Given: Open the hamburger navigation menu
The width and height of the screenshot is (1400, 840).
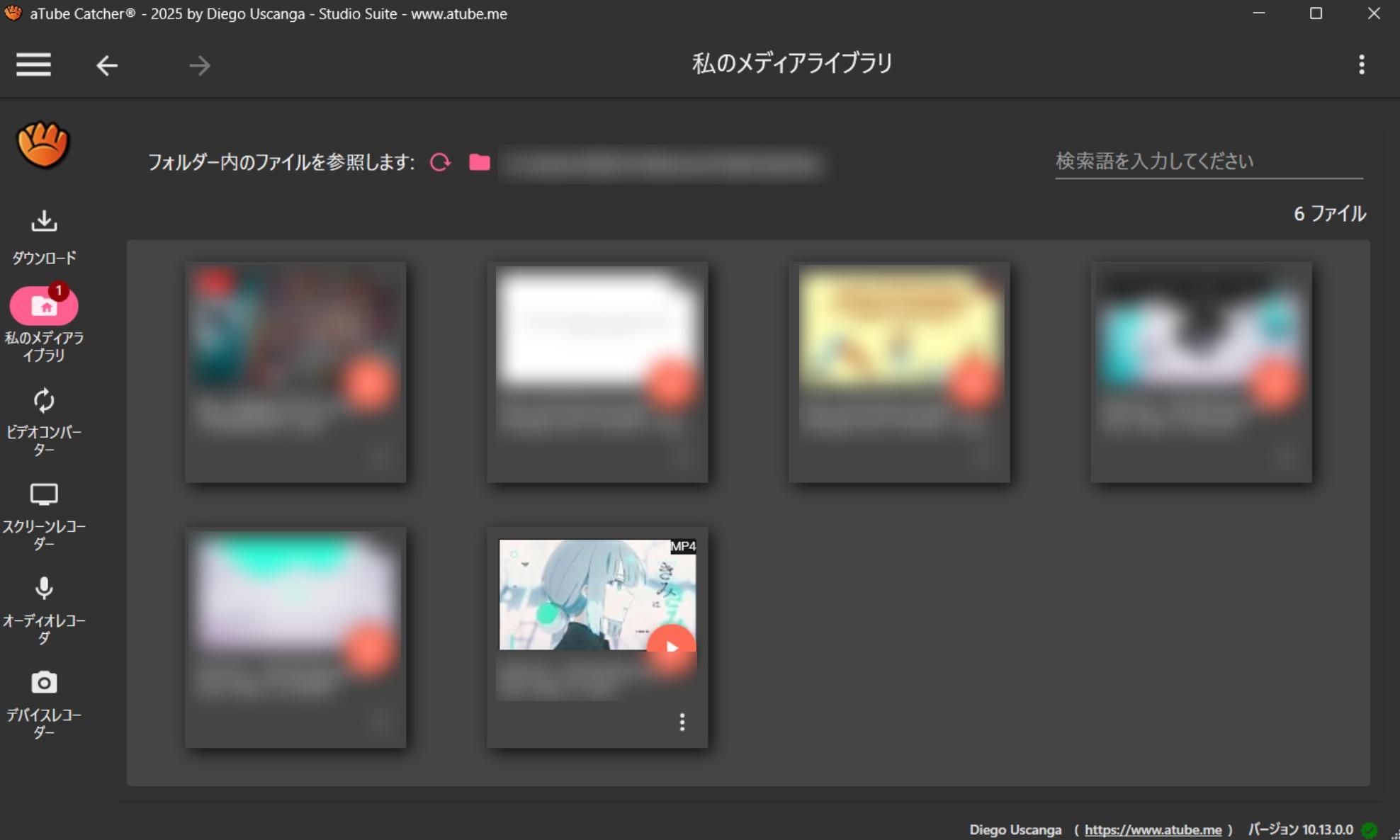Looking at the screenshot, I should point(33,65).
